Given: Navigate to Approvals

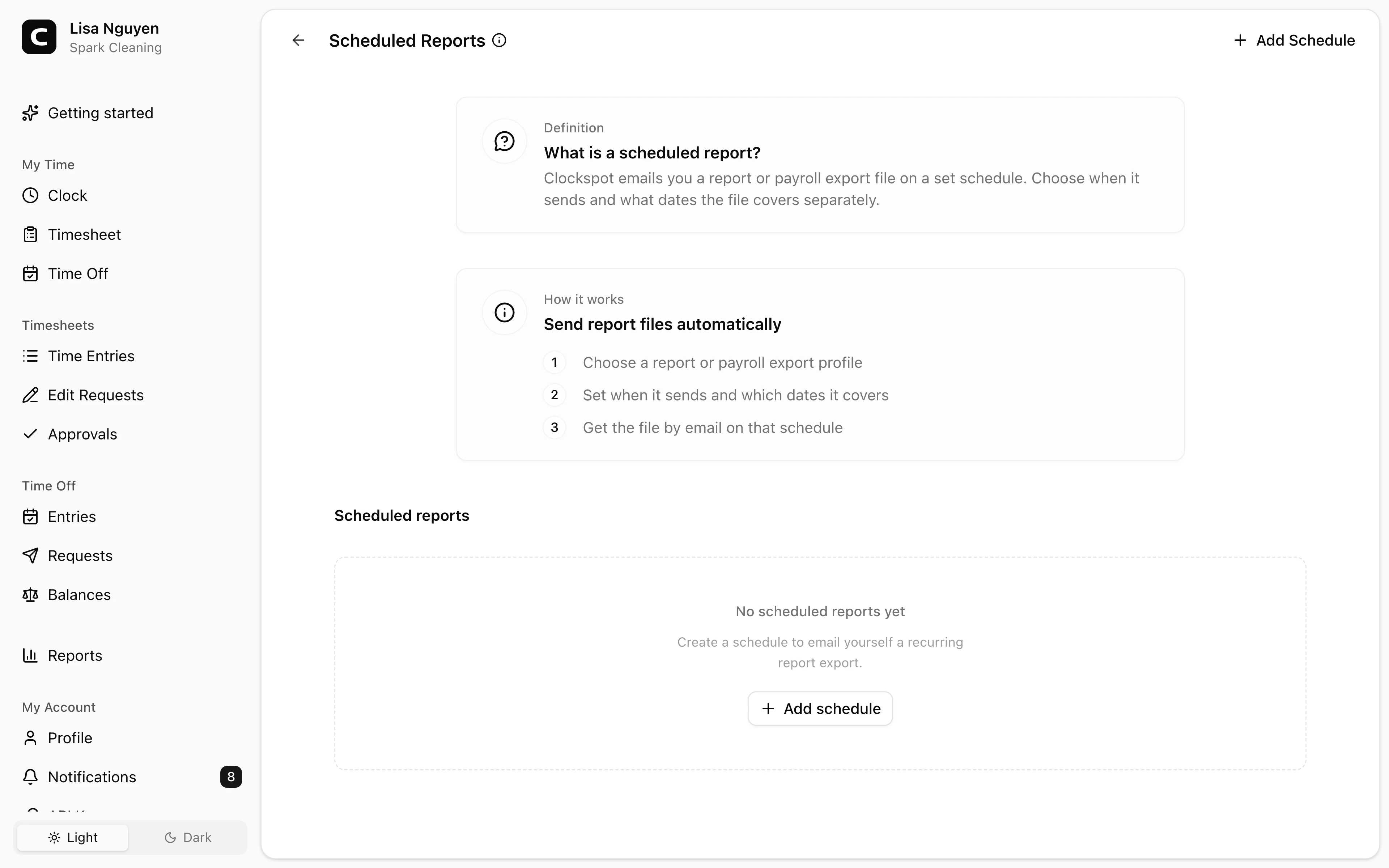Looking at the screenshot, I should click(82, 435).
